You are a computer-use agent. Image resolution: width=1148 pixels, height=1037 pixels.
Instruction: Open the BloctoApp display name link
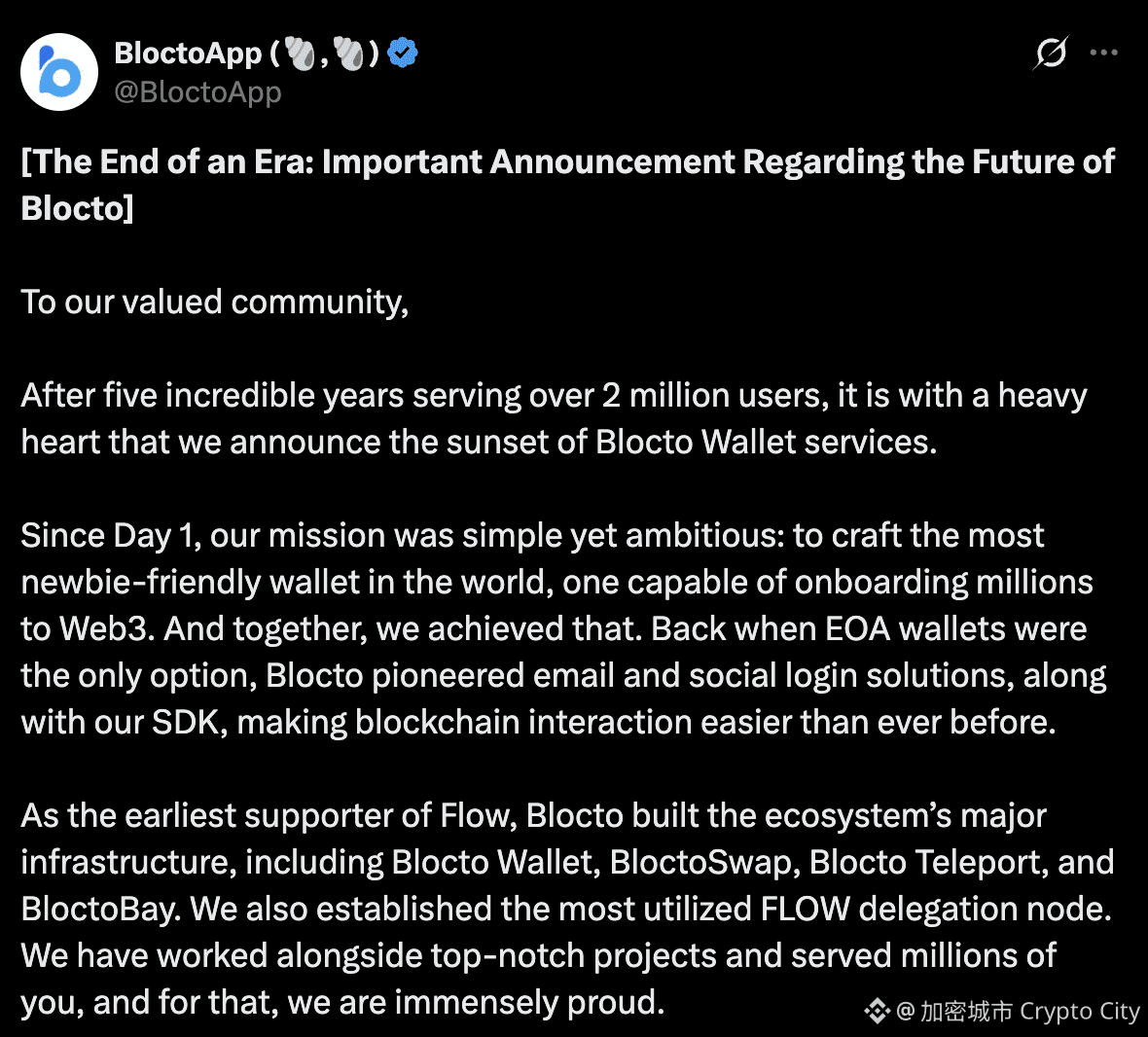pos(188,54)
